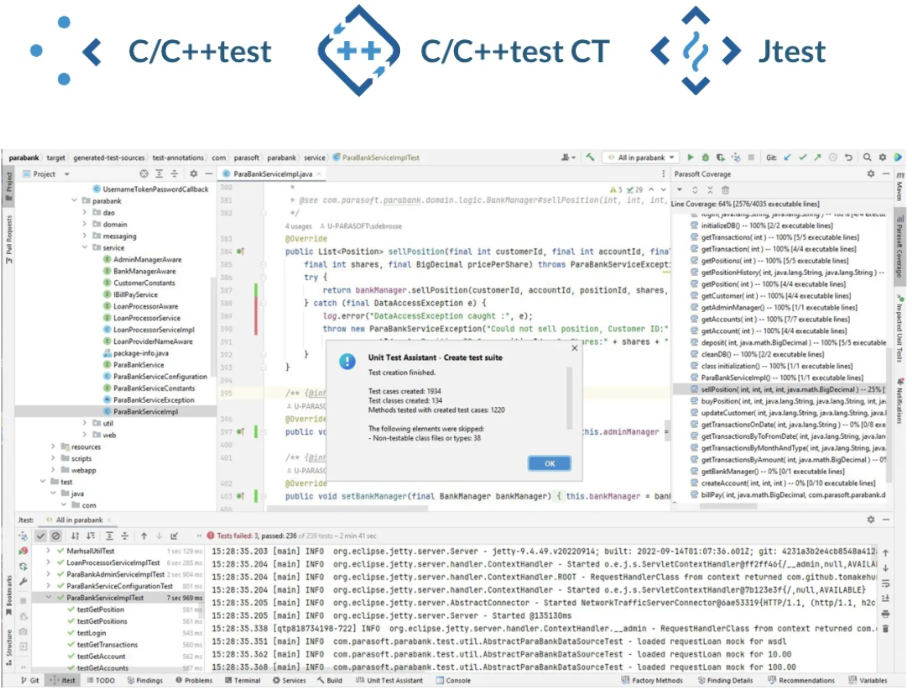This screenshot has width=912, height=694.
Task: Open All in parabank run configuration dropdown
Action: point(642,158)
